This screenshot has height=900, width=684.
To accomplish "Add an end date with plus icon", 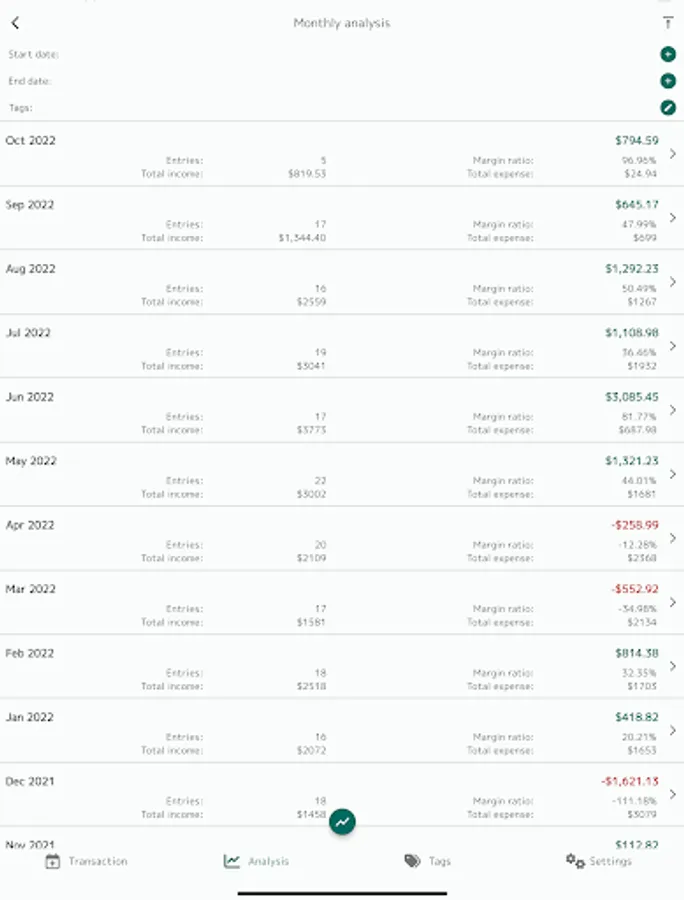I will click(x=668, y=81).
